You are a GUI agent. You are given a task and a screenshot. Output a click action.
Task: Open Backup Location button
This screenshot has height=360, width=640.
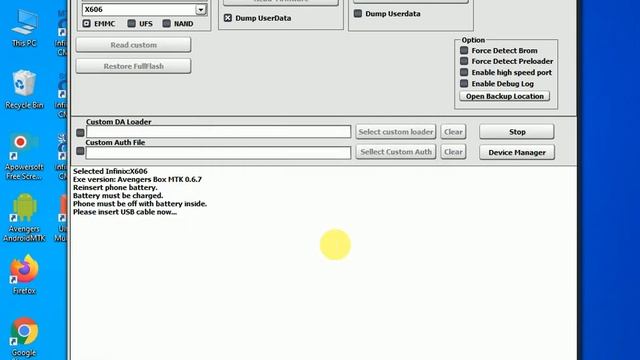tap(505, 96)
